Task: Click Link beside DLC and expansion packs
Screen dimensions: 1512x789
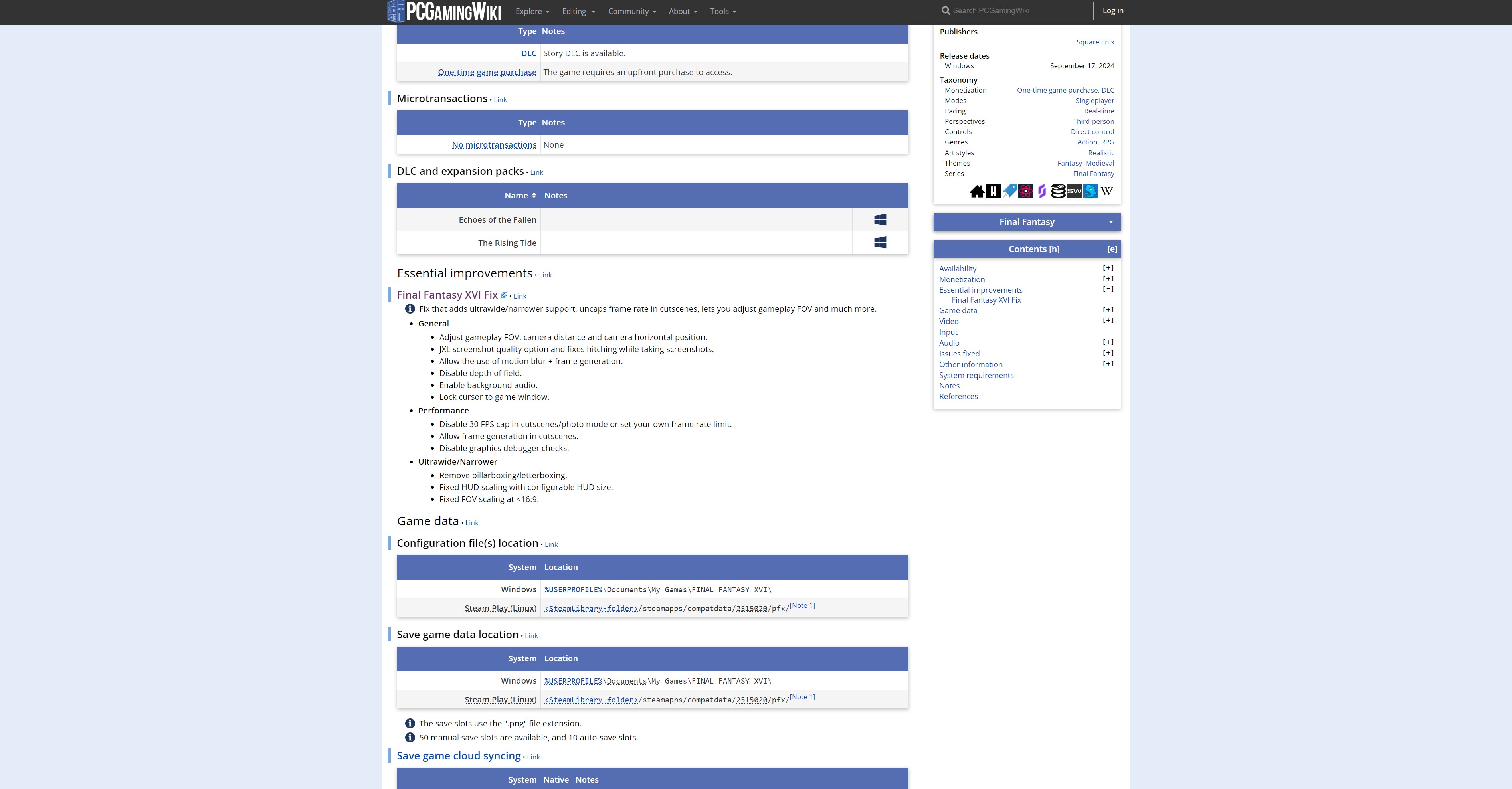Action: pos(536,172)
